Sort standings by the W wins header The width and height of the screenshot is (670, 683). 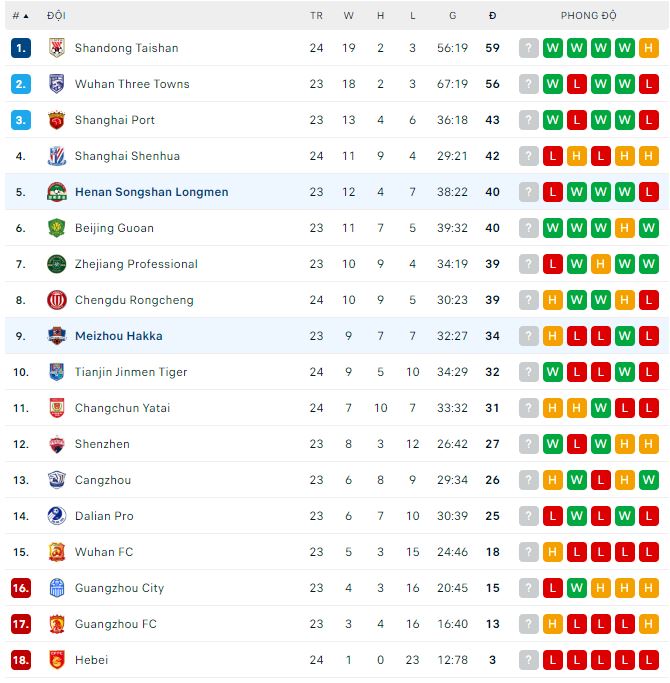click(x=349, y=16)
